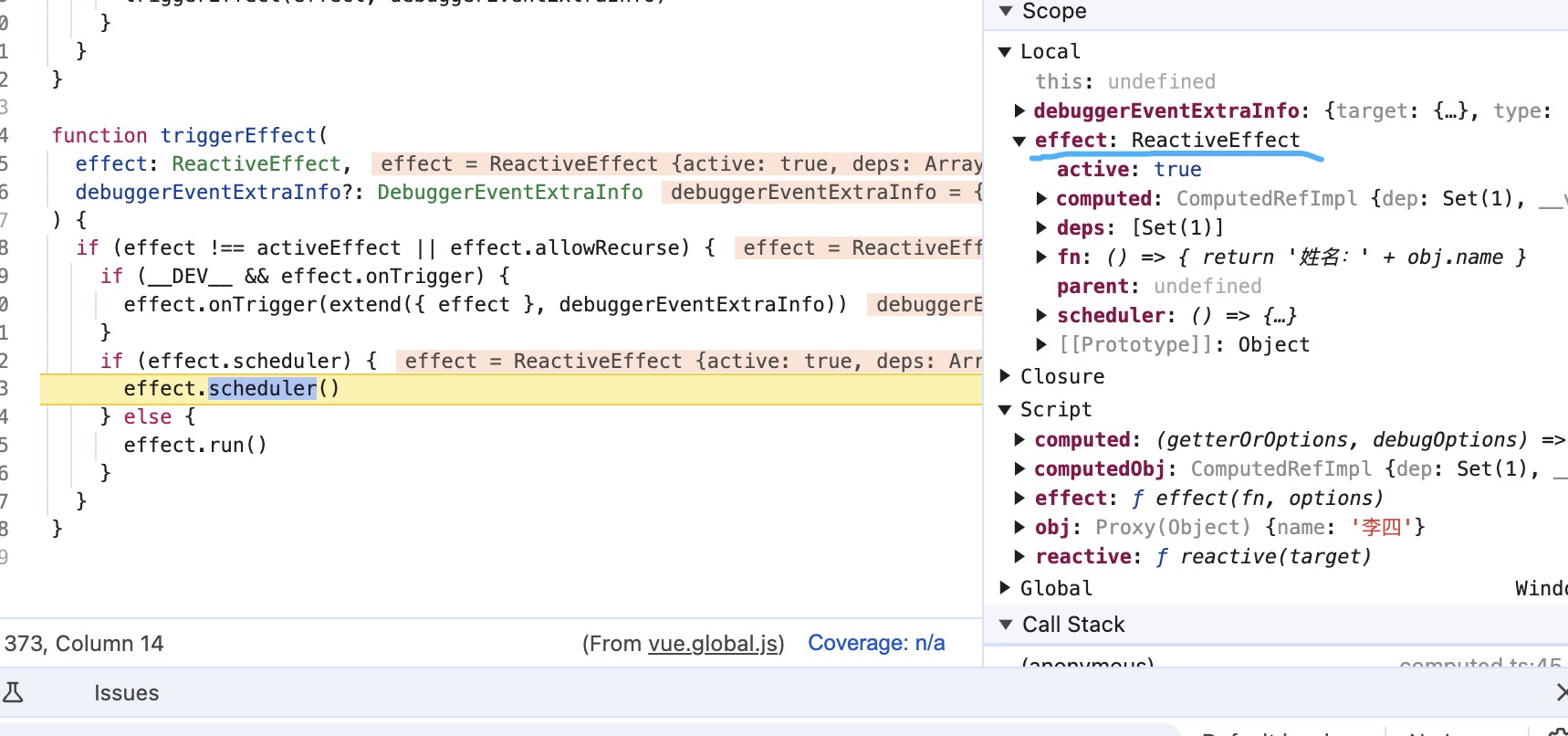Click the 'function' keyword in code

click(x=99, y=136)
